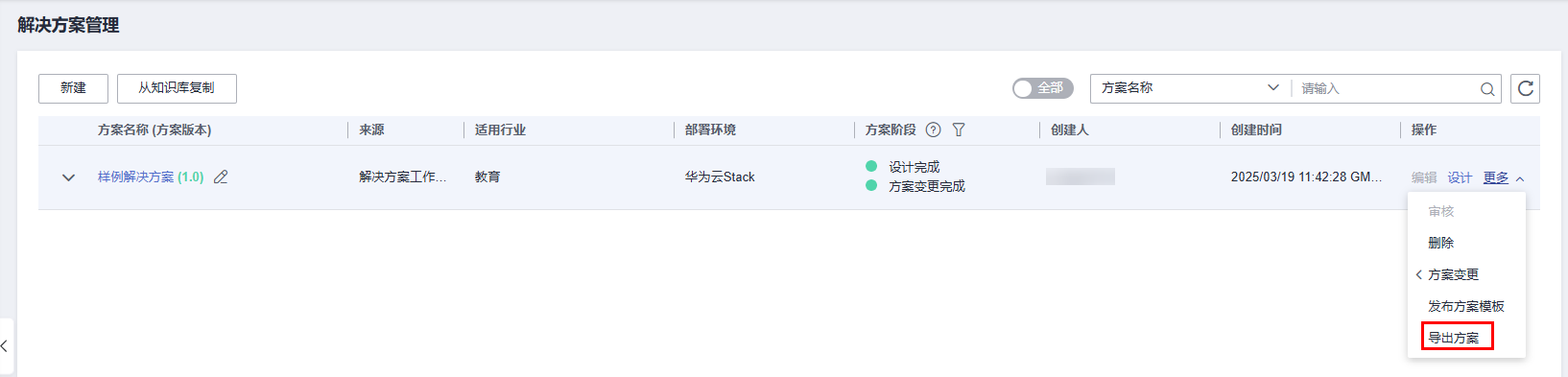Click the 新建 button

pyautogui.click(x=73, y=88)
